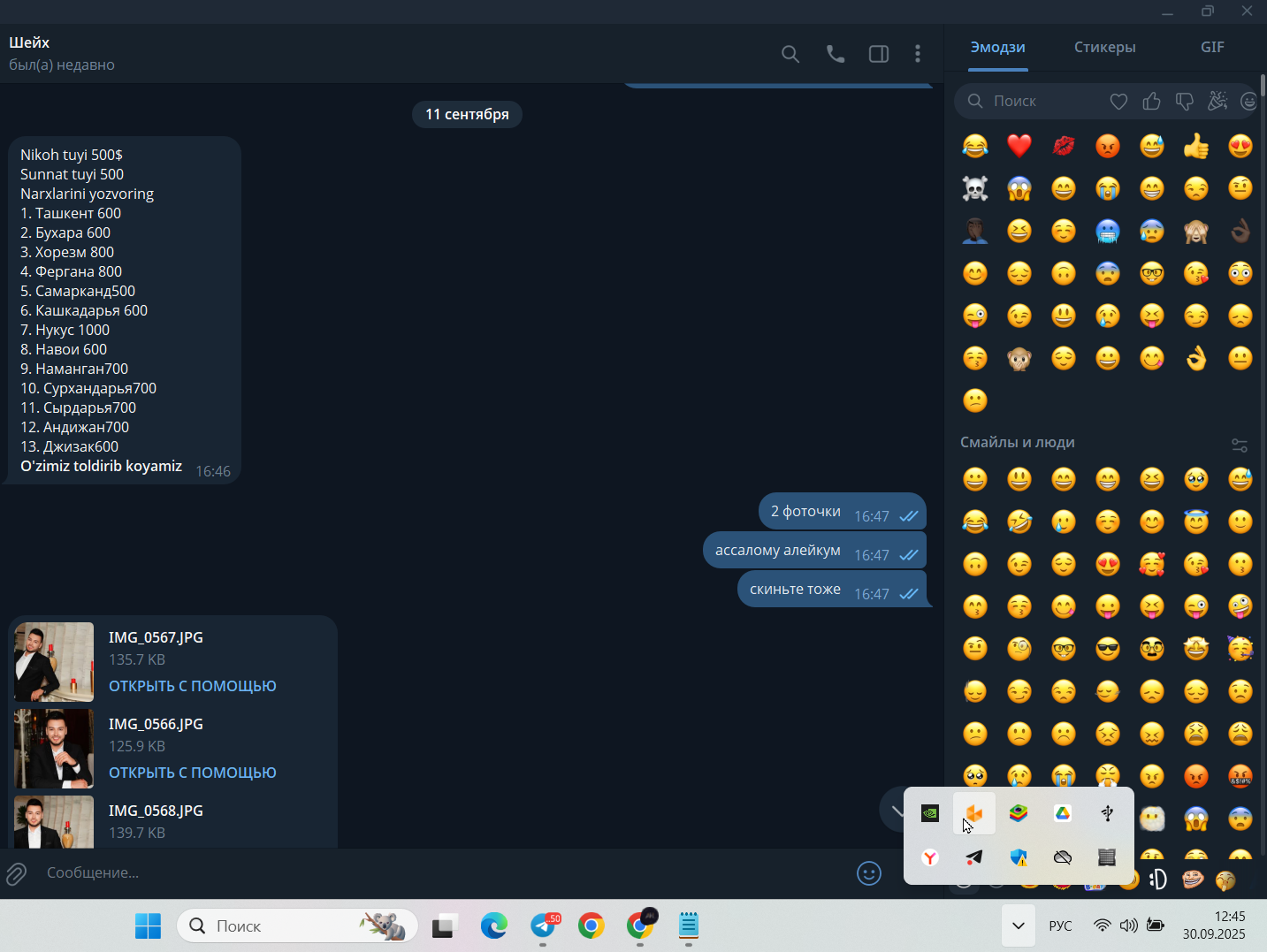Image resolution: width=1267 pixels, height=952 pixels.
Task: Open Microsoft Edge from the taskbar
Action: pyautogui.click(x=494, y=925)
